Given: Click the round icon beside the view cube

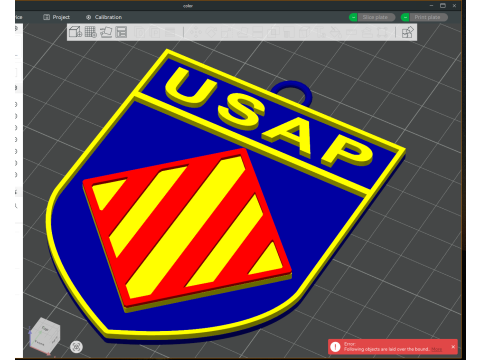Looking at the screenshot, I should 76,347.
